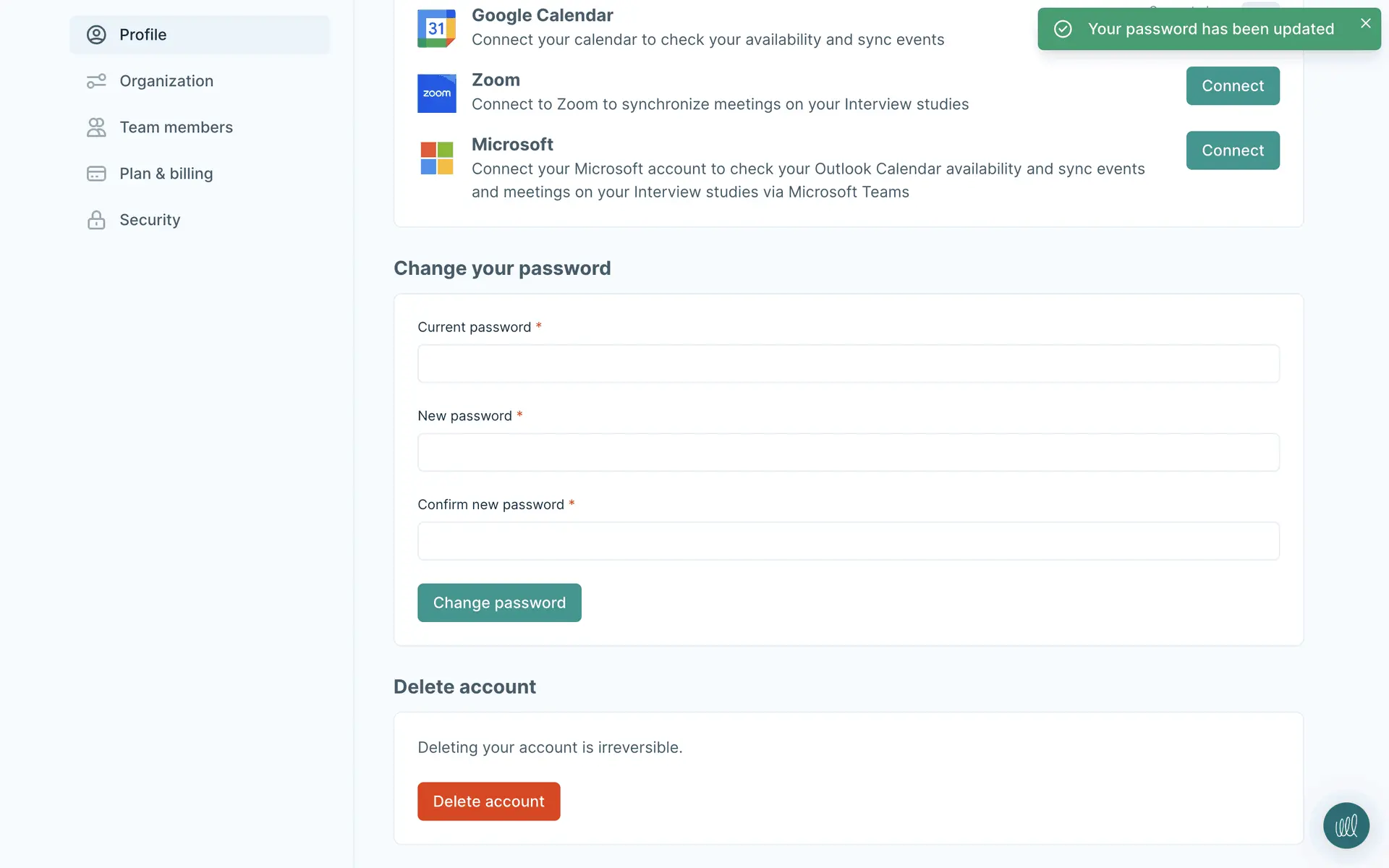The height and width of the screenshot is (868, 1389).
Task: Open Plan & billing settings
Action: (x=166, y=174)
